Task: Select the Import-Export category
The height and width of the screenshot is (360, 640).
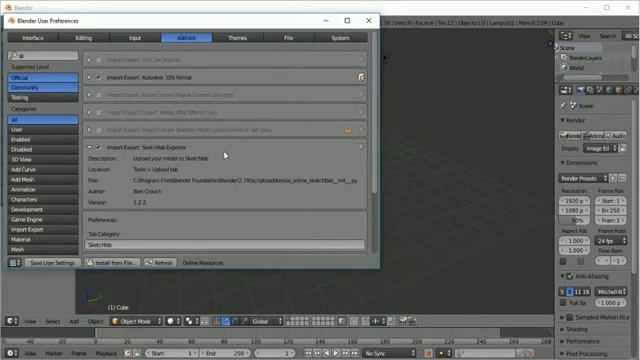Action: 43,229
